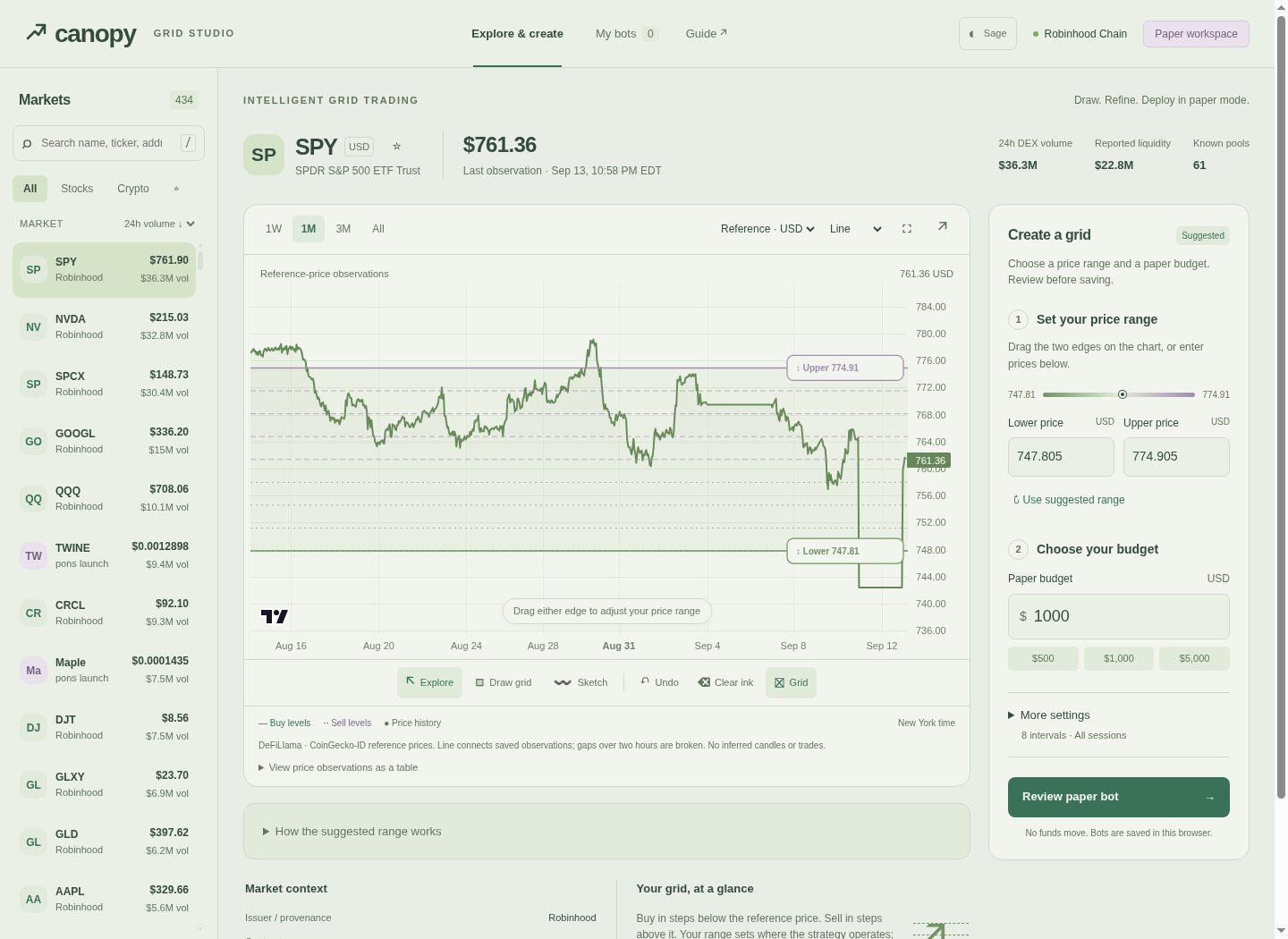Select the All timeframe on chart
This screenshot has width=1288, height=939.
pos(378,229)
